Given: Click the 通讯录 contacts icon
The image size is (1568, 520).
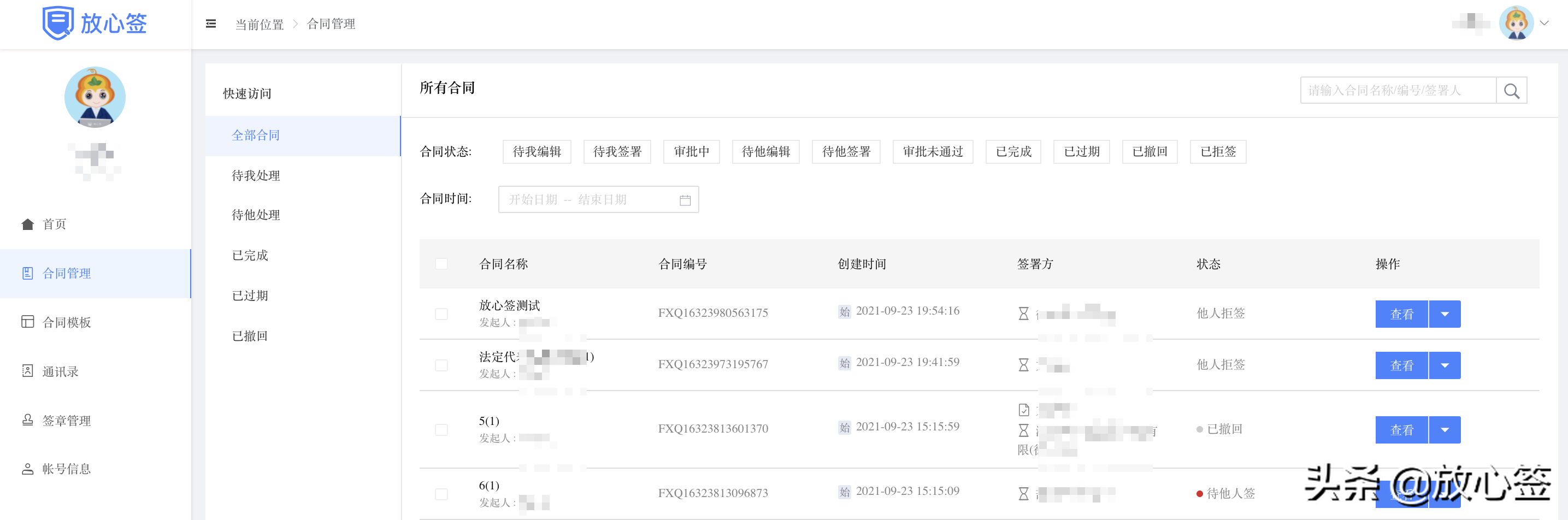Looking at the screenshot, I should pos(27,371).
